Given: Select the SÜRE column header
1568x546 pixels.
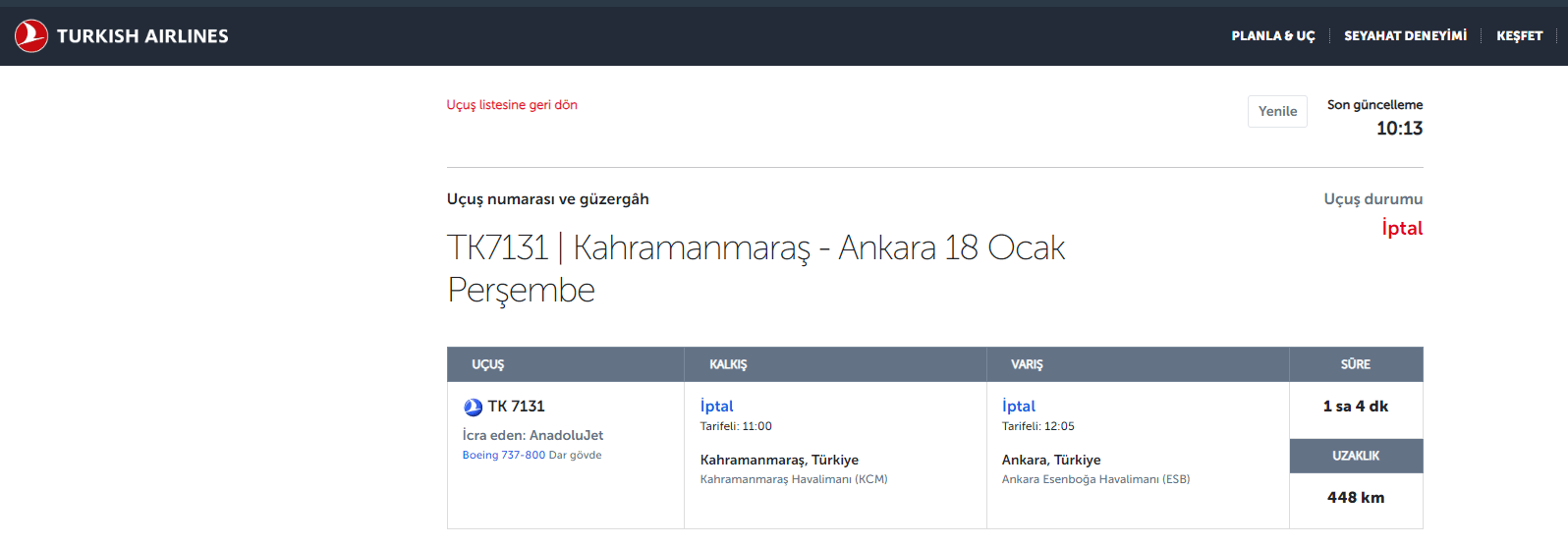Looking at the screenshot, I should (1355, 364).
